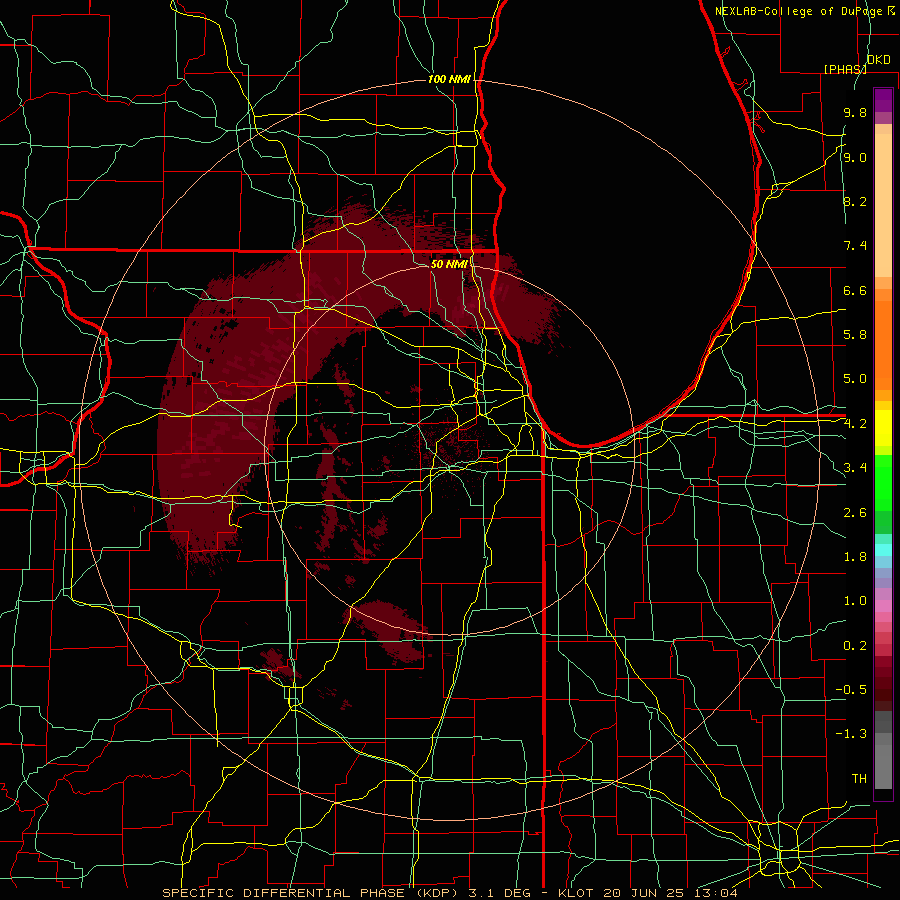The width and height of the screenshot is (900, 900).
Task: Click the 50 NMI range ring label
Action: [449, 264]
